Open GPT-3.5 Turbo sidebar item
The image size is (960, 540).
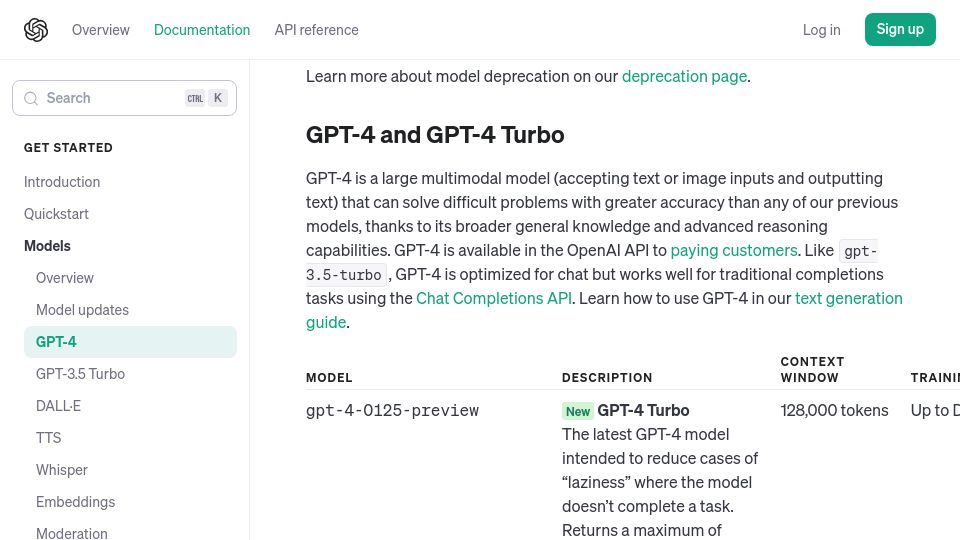pos(80,373)
